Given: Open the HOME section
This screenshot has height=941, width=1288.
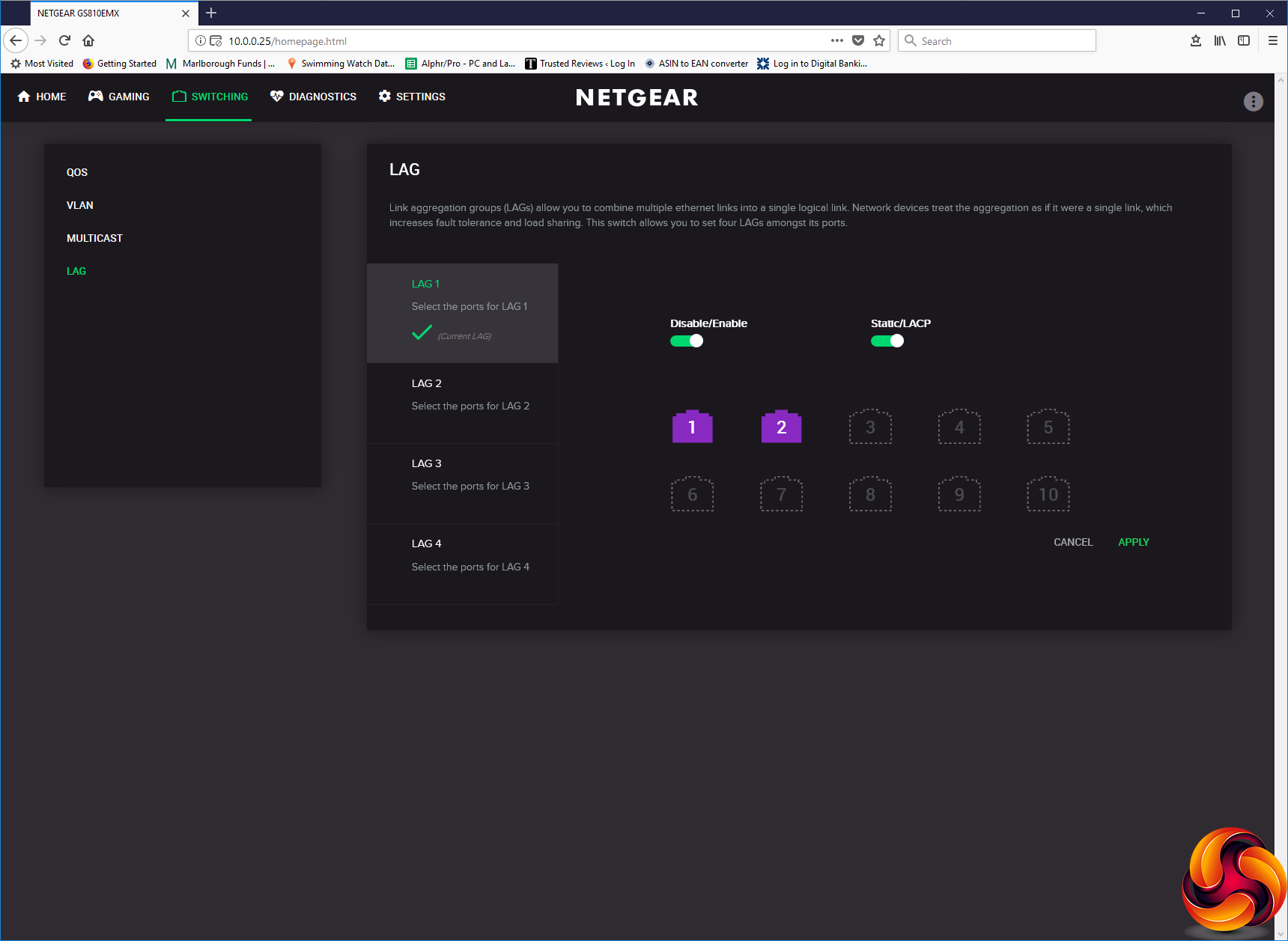Looking at the screenshot, I should point(42,97).
